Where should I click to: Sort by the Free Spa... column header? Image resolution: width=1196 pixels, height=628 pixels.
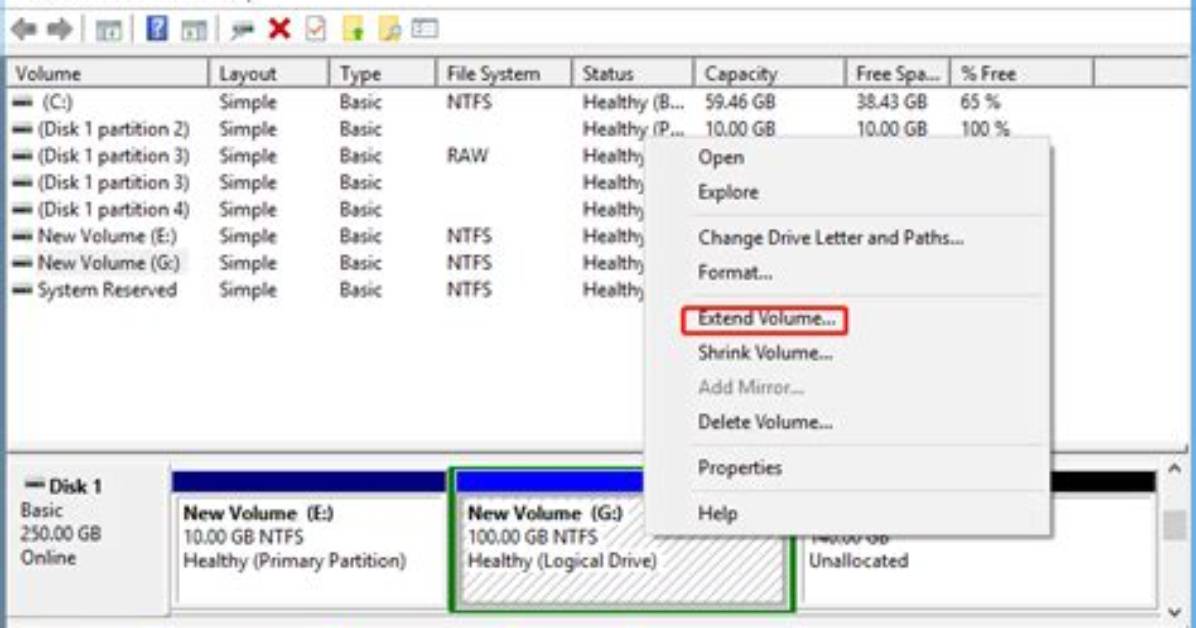(898, 73)
